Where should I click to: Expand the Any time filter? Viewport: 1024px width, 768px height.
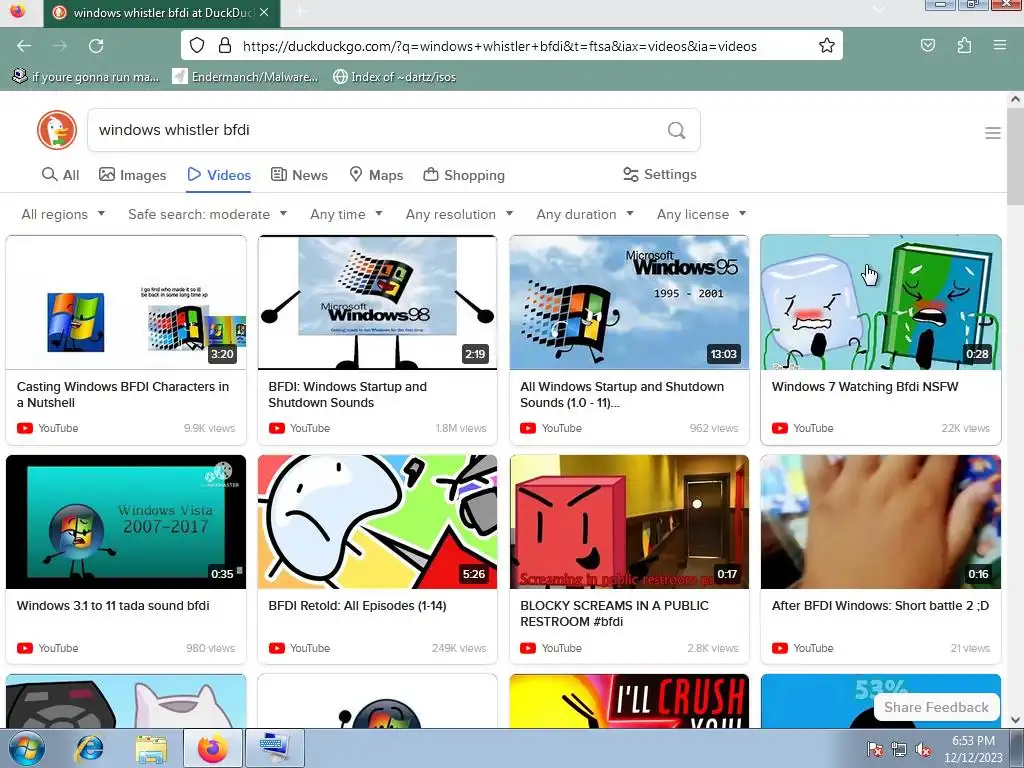pyautogui.click(x=346, y=214)
